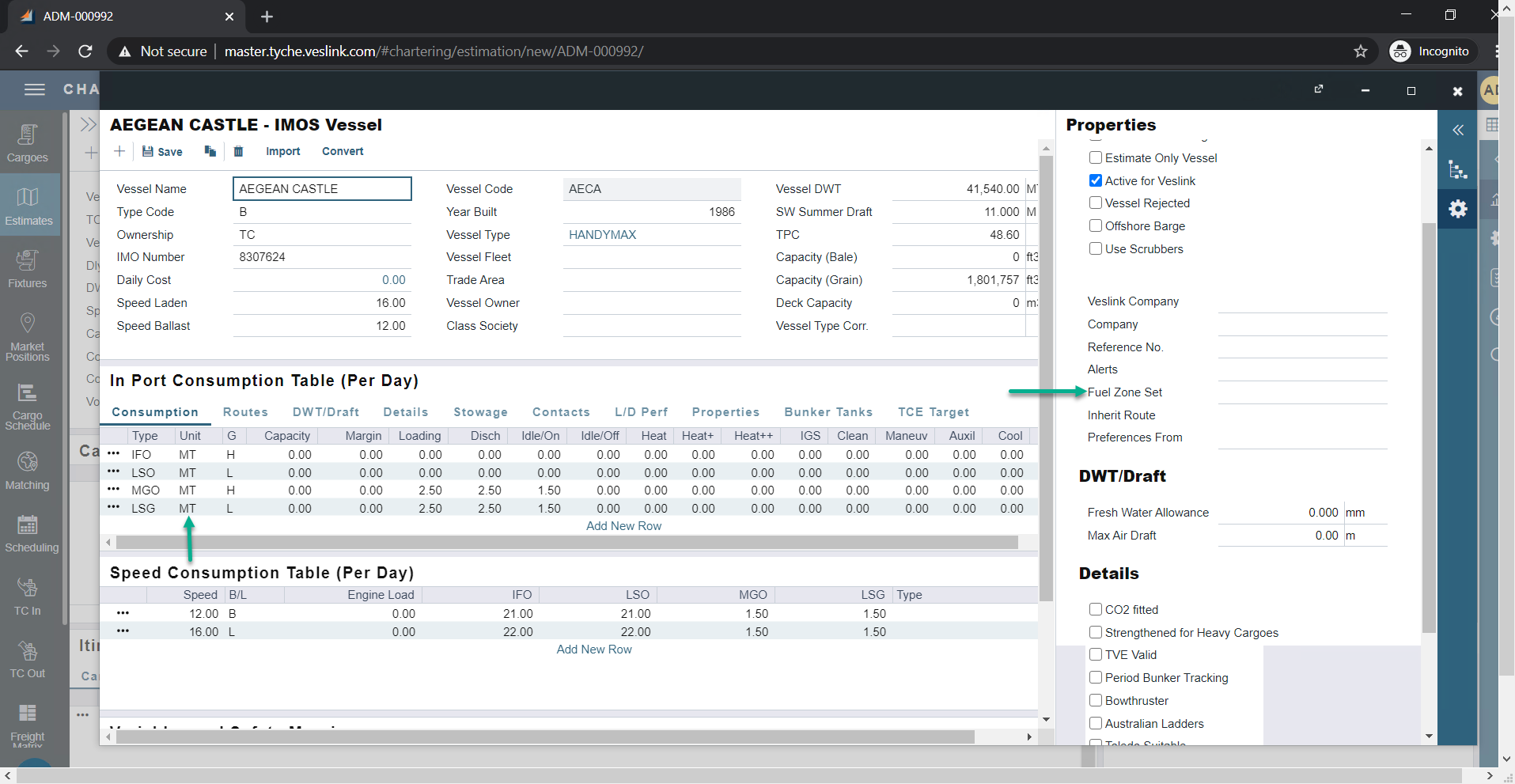Screen dimensions: 1515x784
Task: Collapse the right panel with double chevron
Action: click(1457, 130)
